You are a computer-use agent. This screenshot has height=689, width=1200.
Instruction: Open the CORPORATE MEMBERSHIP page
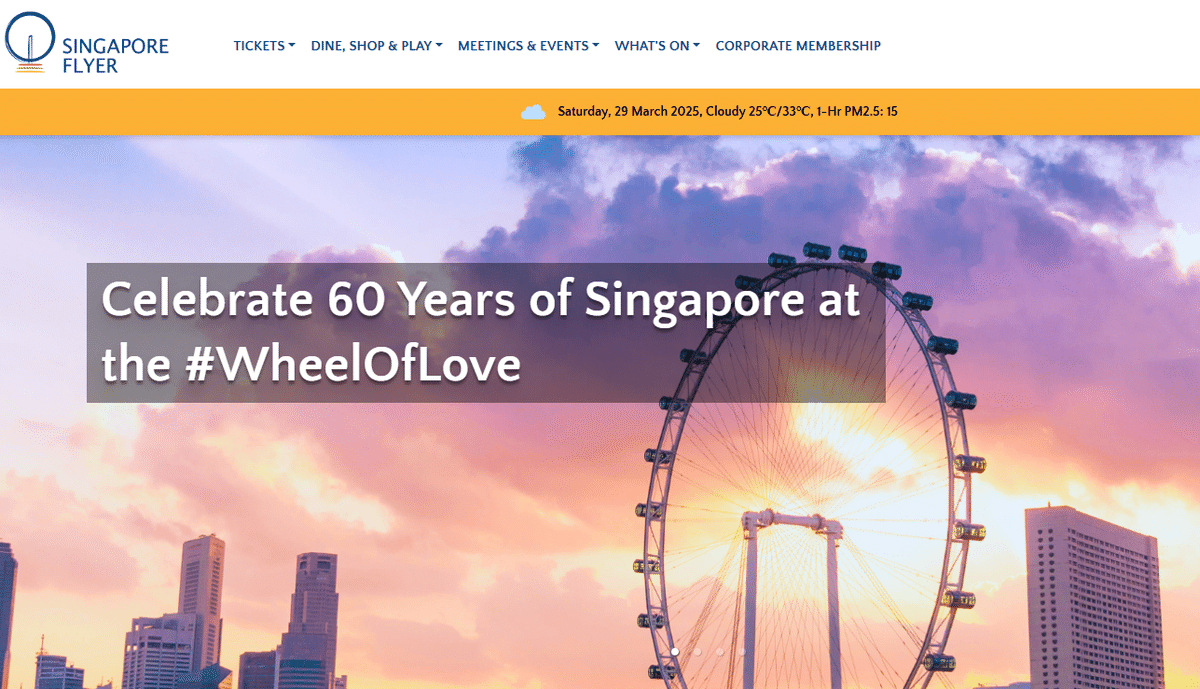click(x=798, y=46)
